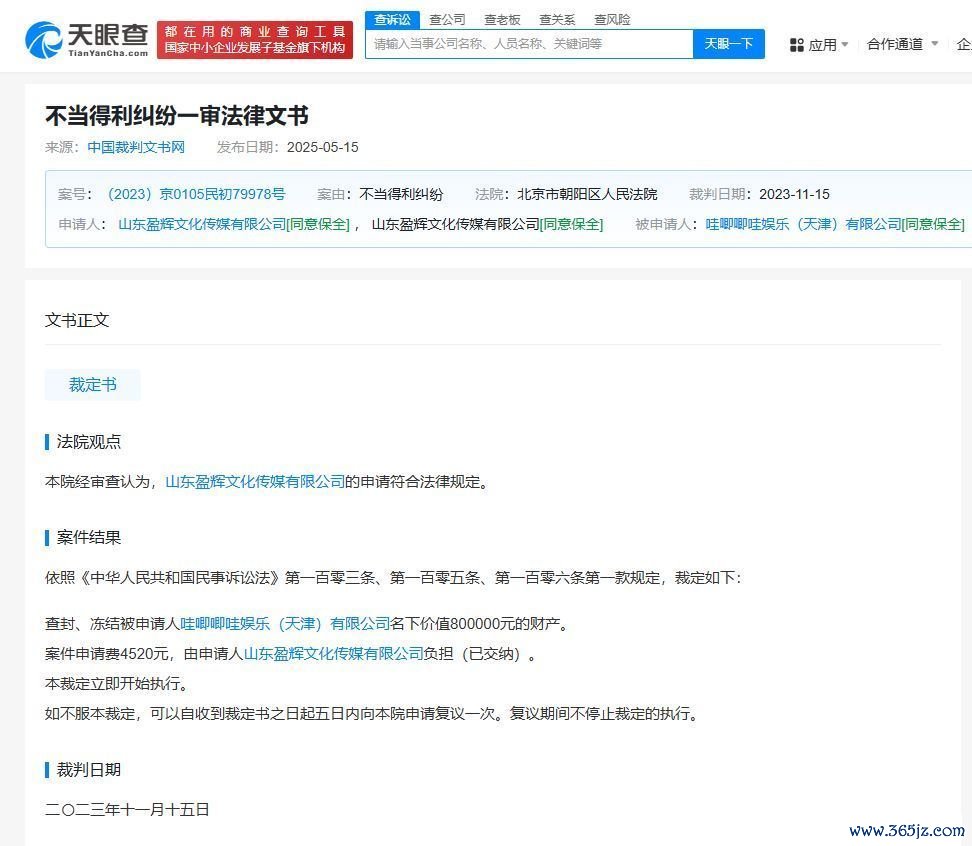The image size is (972, 846).
Task: Click the 复议 appeal notice paragraph
Action: pos(373,713)
